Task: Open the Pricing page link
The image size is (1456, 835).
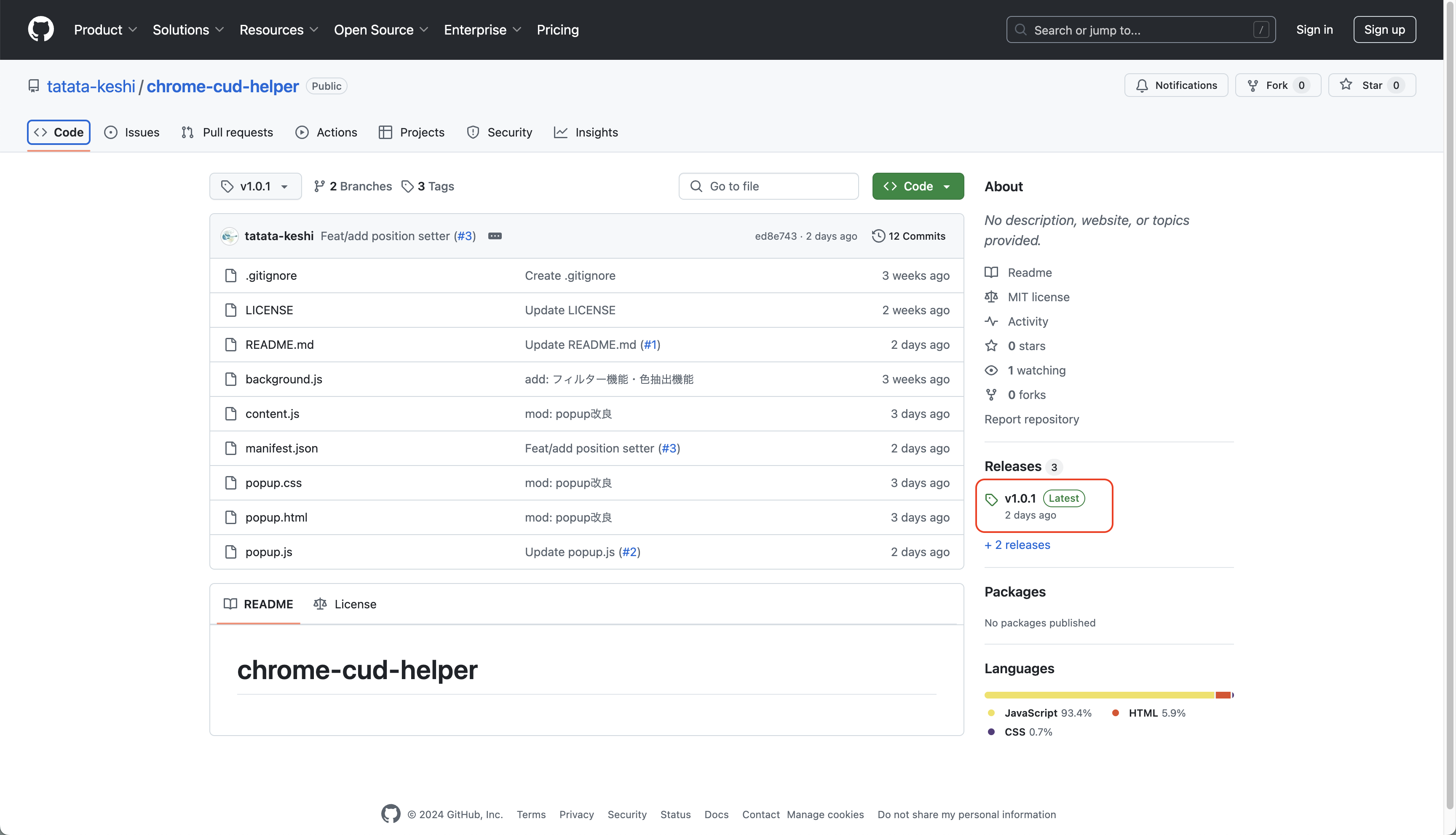Action: [557, 29]
